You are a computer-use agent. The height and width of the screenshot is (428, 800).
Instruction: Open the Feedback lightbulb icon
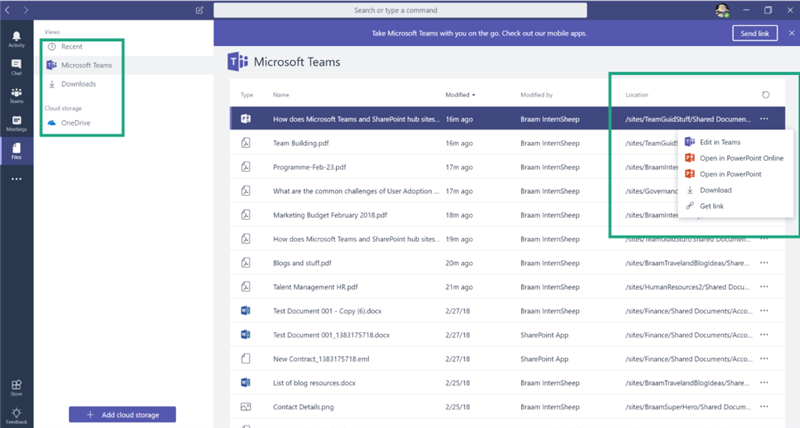click(16, 415)
